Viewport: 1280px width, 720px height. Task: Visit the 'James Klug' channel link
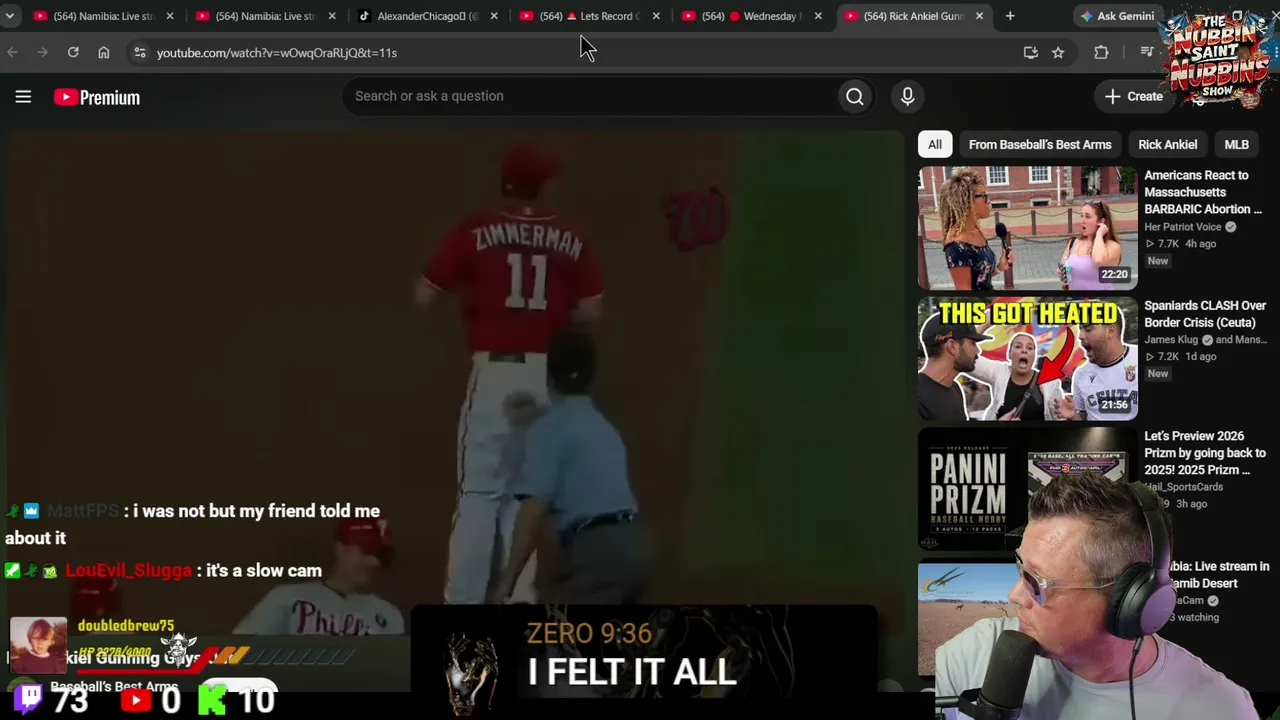point(1171,340)
